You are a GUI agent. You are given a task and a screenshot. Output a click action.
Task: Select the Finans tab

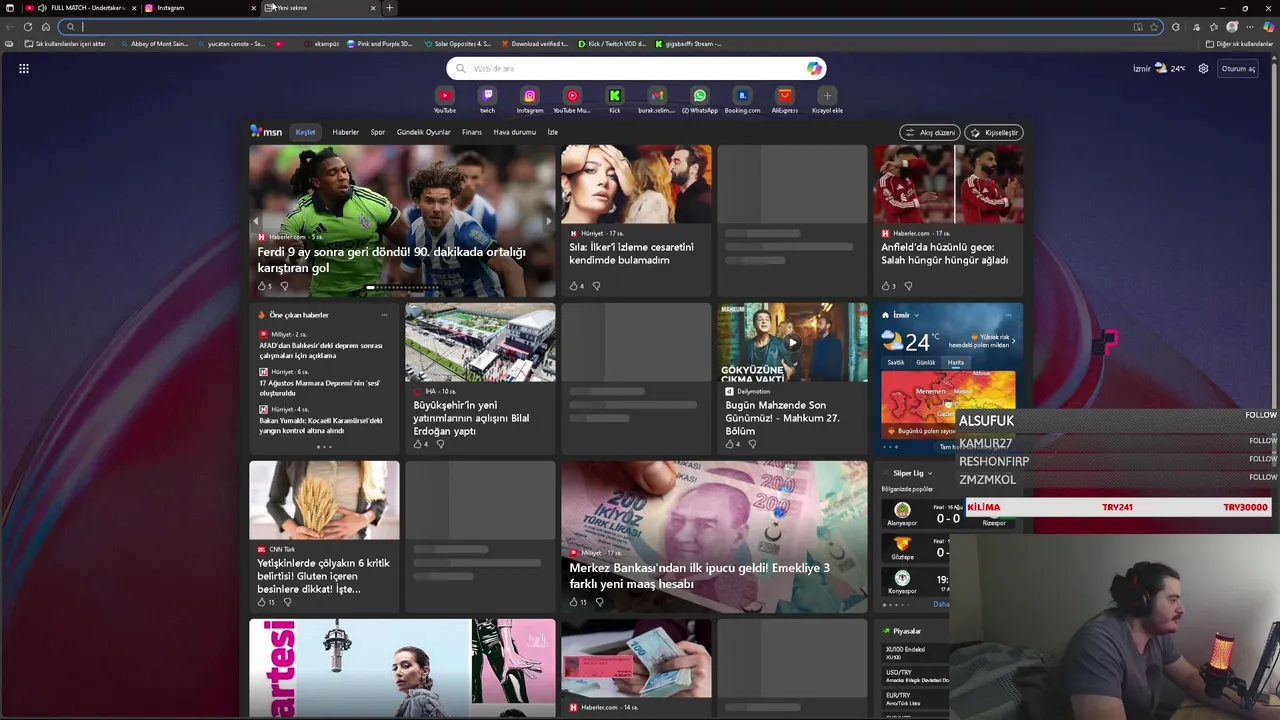tap(472, 132)
